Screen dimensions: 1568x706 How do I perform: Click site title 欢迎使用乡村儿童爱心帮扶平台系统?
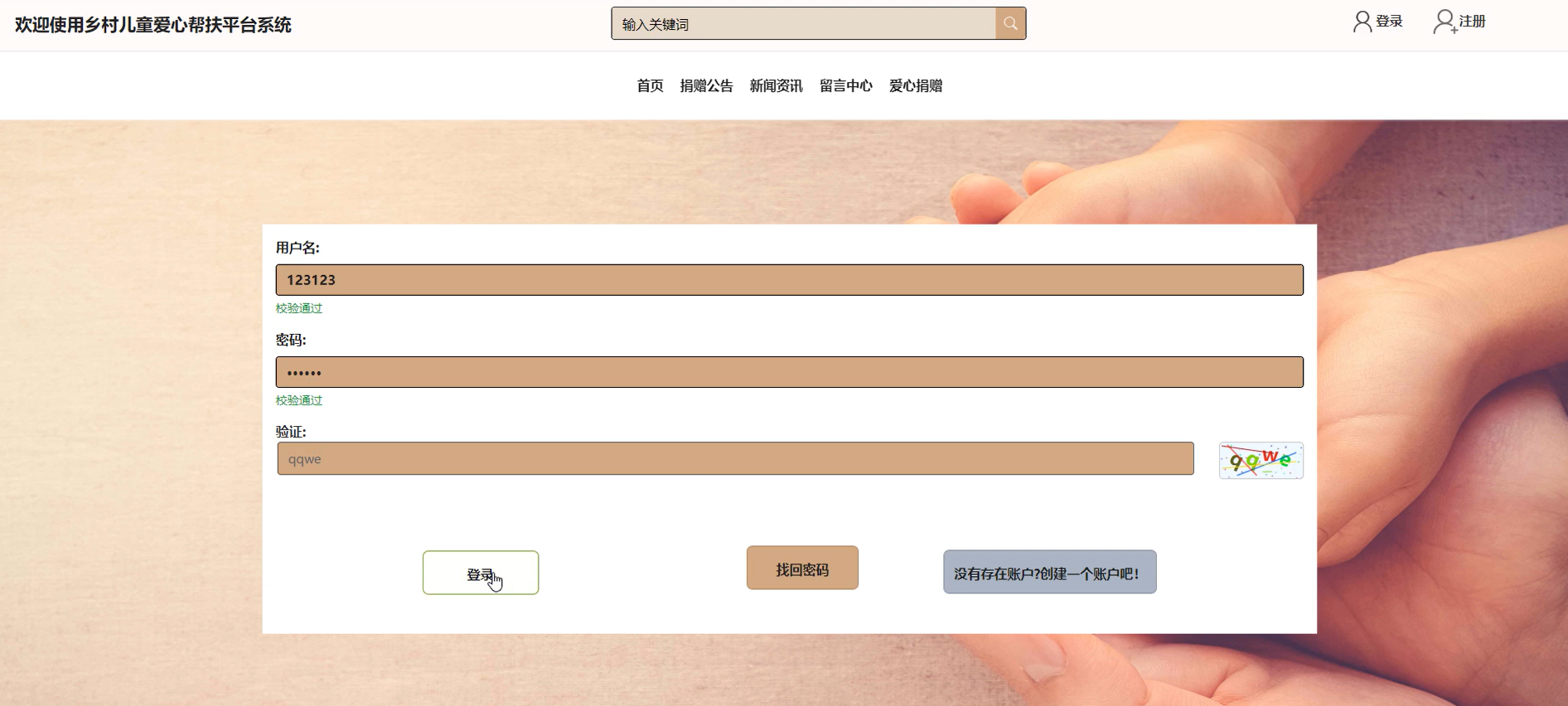(153, 25)
